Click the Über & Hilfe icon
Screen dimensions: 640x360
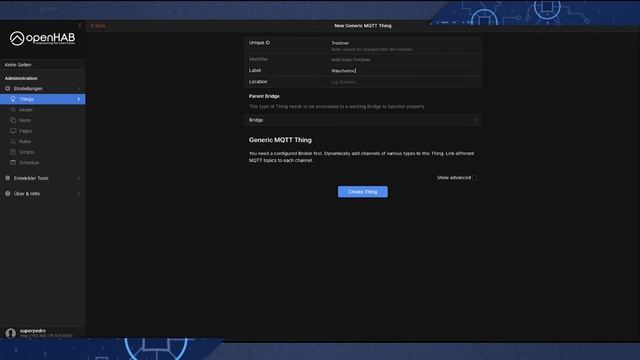tap(8, 193)
